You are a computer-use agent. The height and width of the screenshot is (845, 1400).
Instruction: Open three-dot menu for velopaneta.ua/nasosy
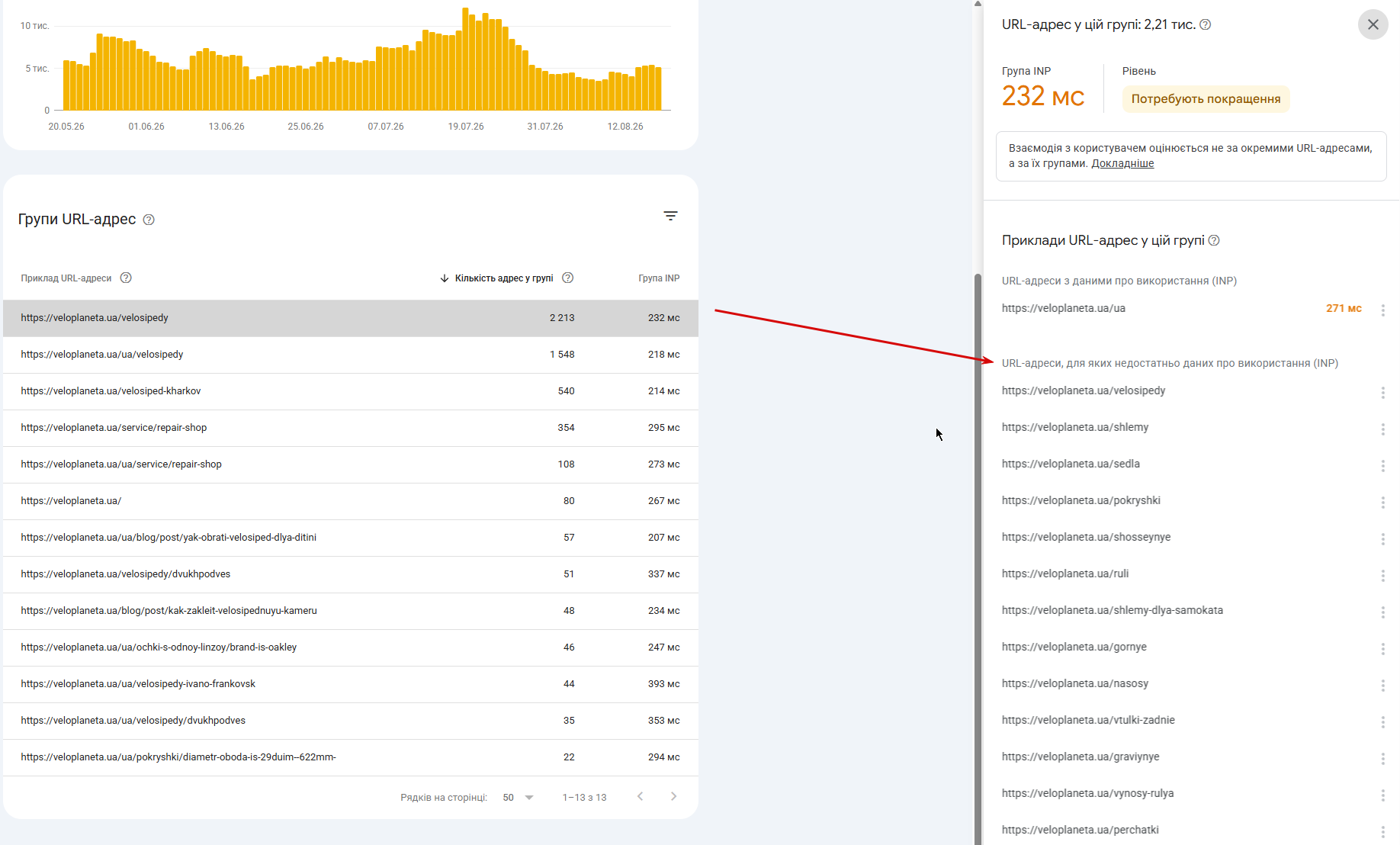point(1382,685)
